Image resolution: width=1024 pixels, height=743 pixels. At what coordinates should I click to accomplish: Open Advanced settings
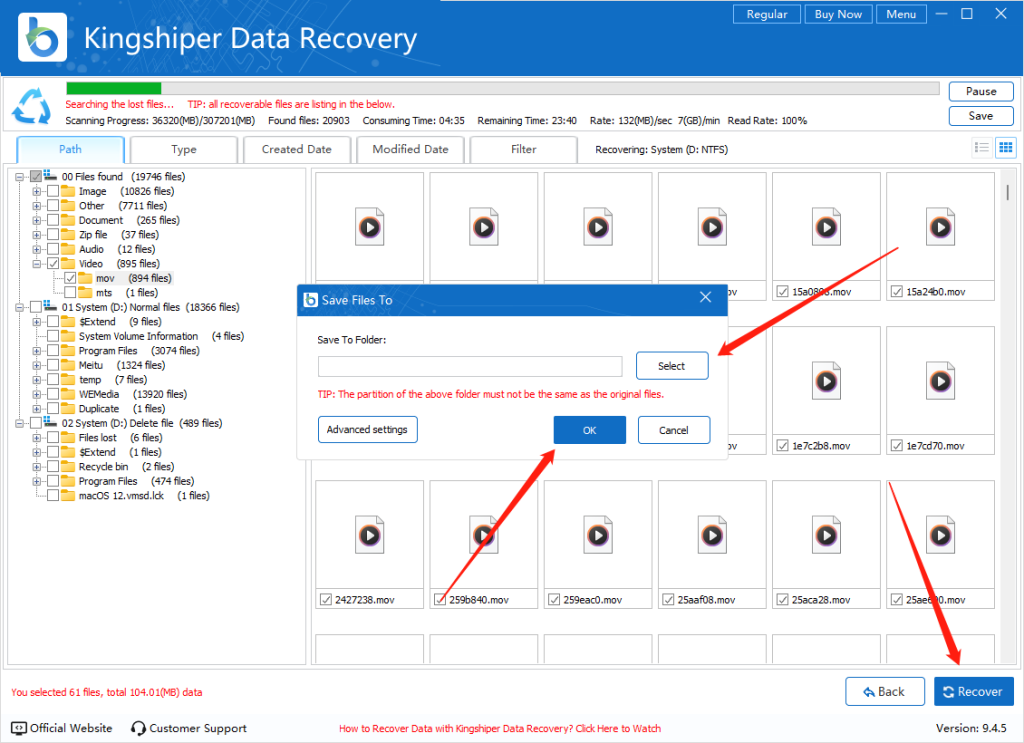(x=367, y=430)
